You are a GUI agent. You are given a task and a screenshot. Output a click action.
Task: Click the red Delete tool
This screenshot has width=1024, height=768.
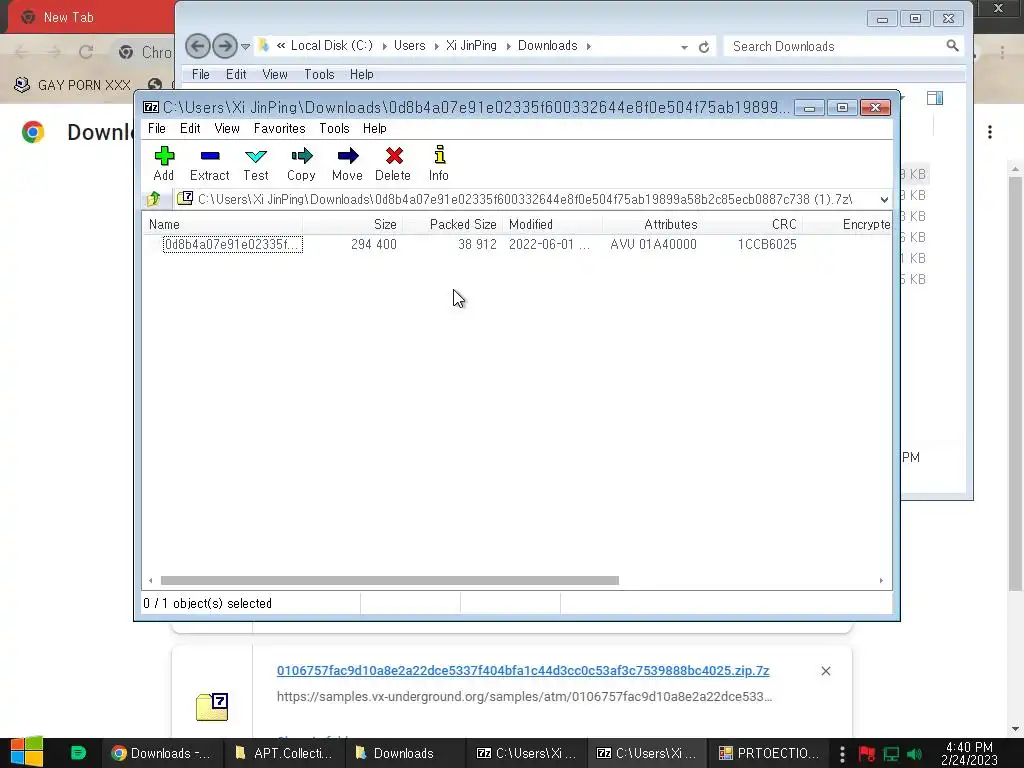click(393, 163)
